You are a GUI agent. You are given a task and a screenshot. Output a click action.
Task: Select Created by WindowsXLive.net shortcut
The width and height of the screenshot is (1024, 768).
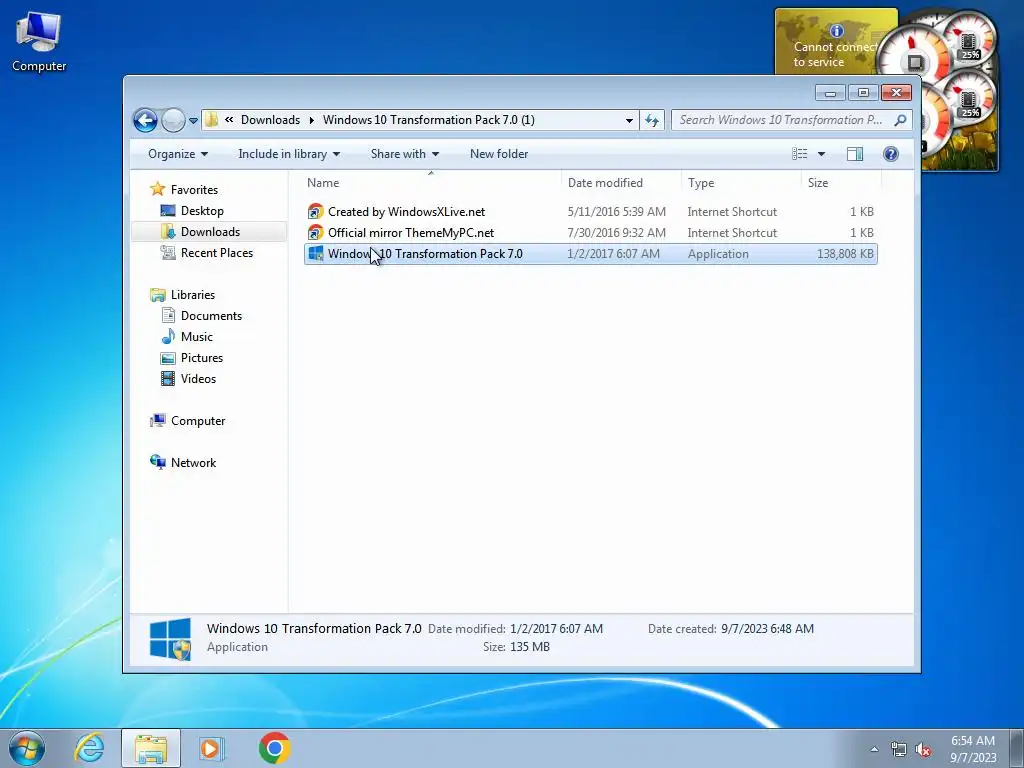click(590, 212)
